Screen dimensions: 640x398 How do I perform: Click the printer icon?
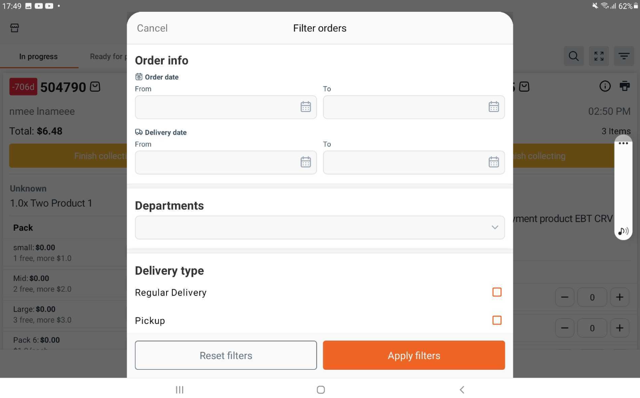click(x=624, y=86)
